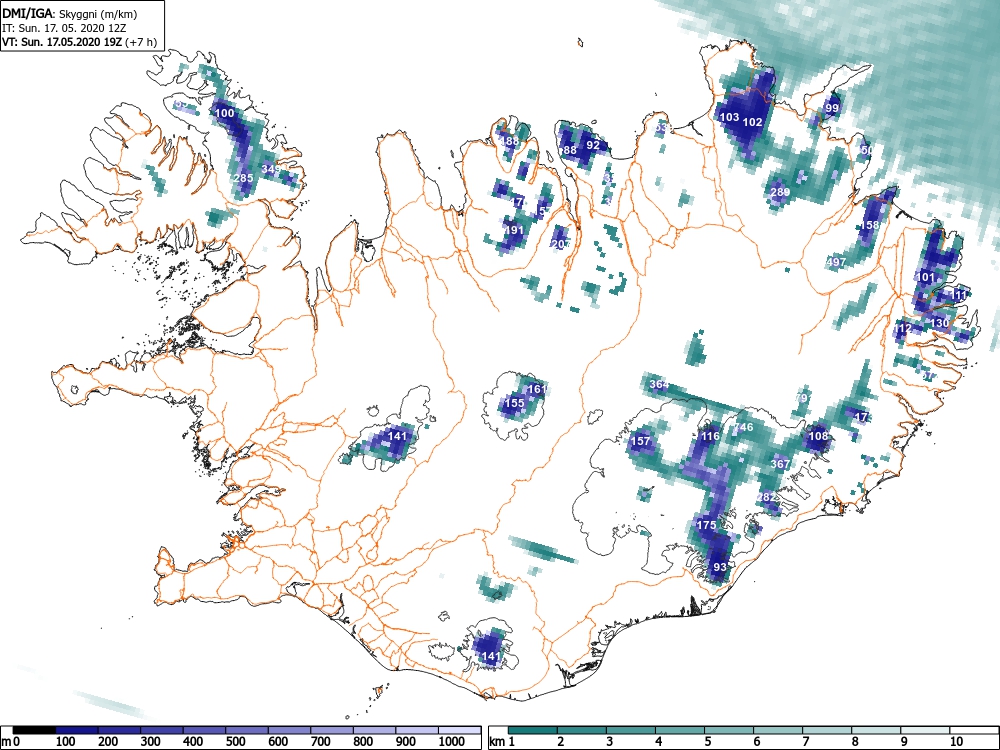Click the visibility value '155' on Hofsjökull
1000x750 pixels.
click(514, 403)
